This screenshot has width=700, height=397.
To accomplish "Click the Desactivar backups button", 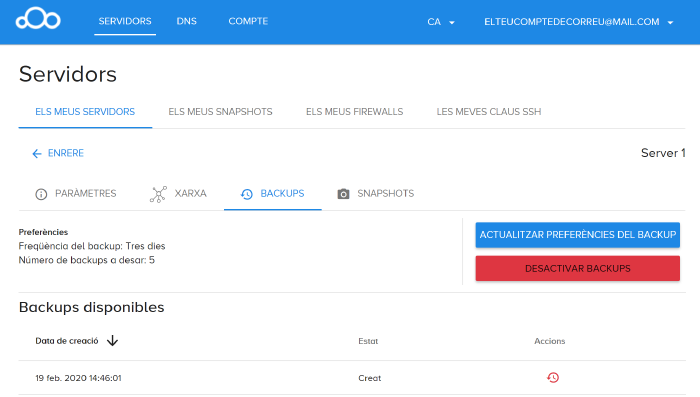I will [578, 268].
